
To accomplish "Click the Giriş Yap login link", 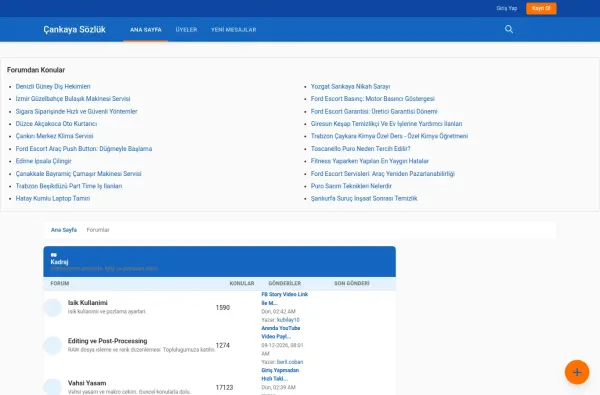I will tap(507, 8).
